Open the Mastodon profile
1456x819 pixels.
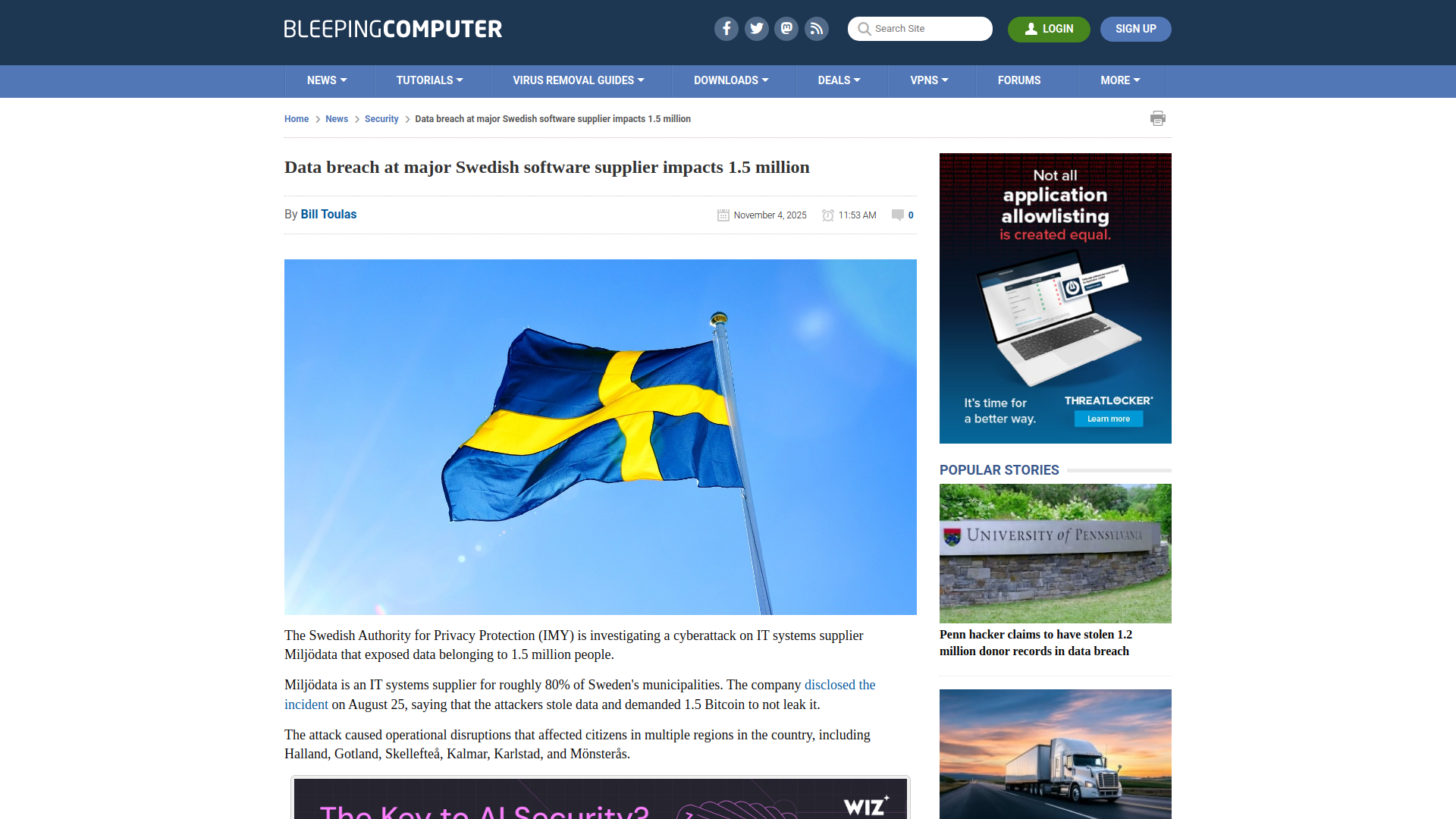[786, 28]
